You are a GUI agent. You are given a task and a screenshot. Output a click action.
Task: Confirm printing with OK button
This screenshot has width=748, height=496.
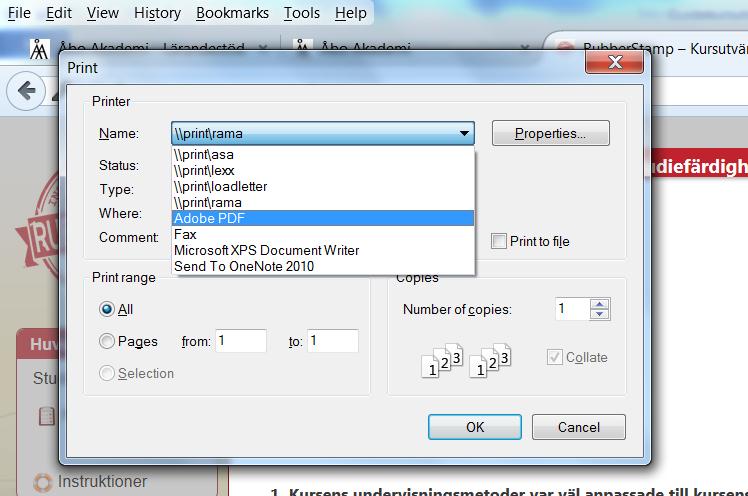[475, 427]
